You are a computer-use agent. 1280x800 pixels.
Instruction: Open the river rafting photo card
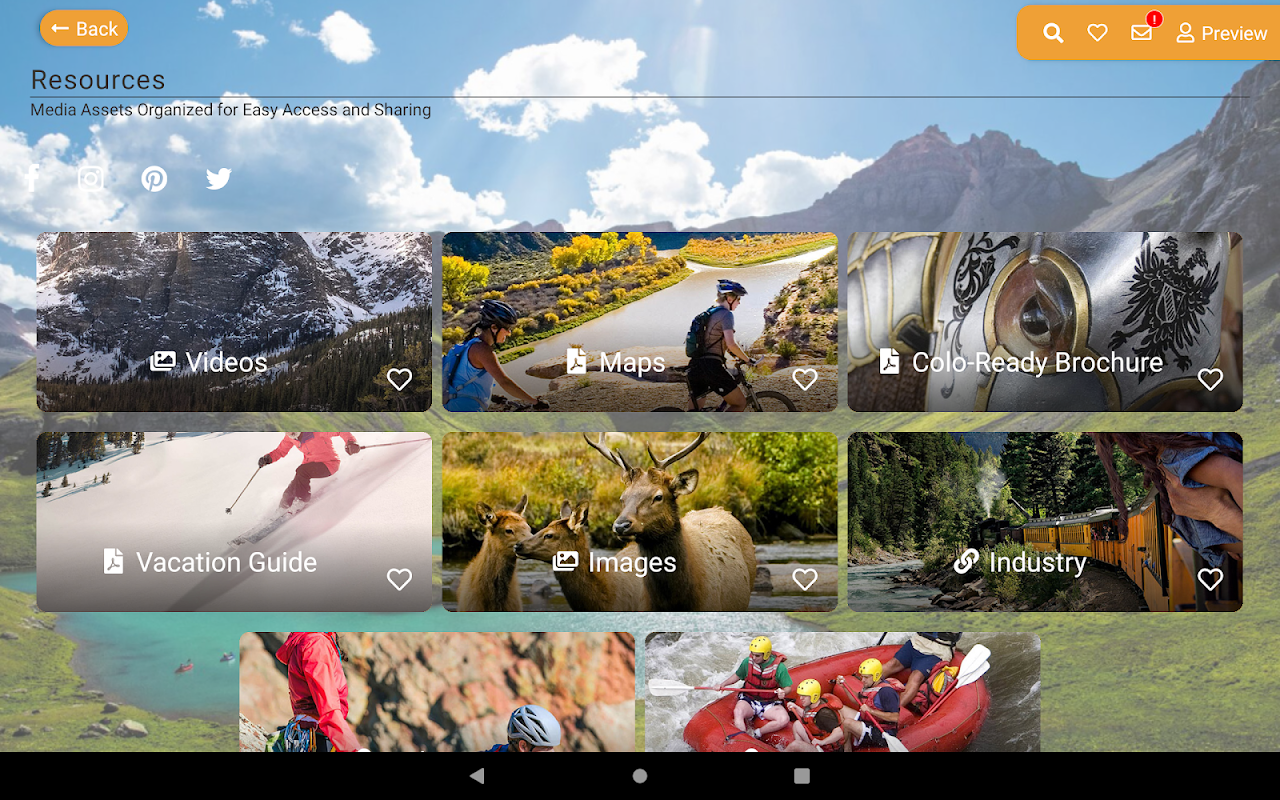pos(843,692)
